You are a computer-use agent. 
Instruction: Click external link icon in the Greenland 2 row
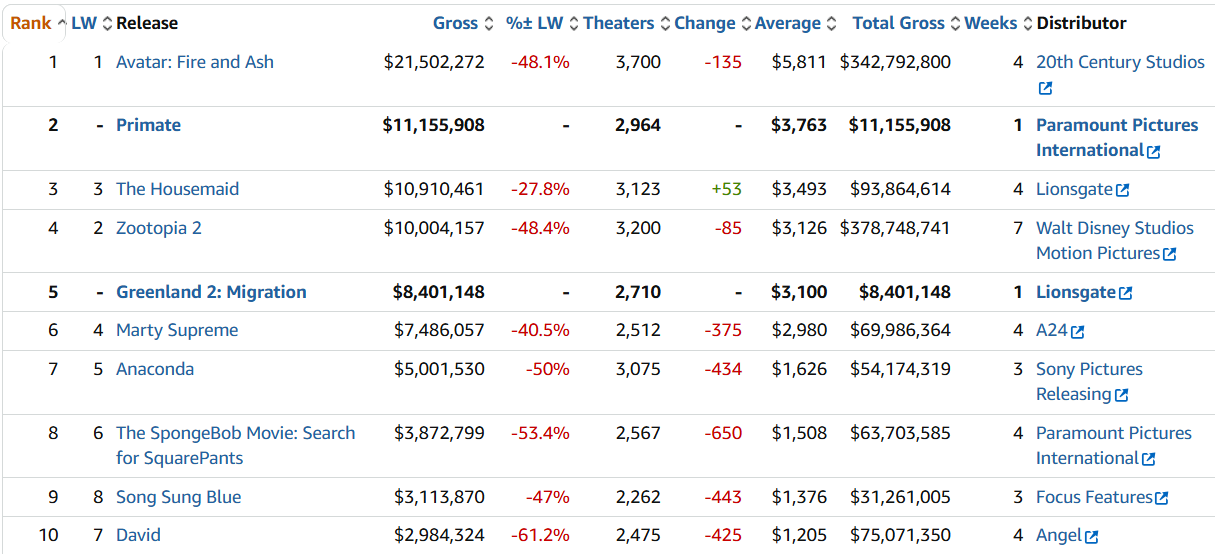coord(1125,293)
